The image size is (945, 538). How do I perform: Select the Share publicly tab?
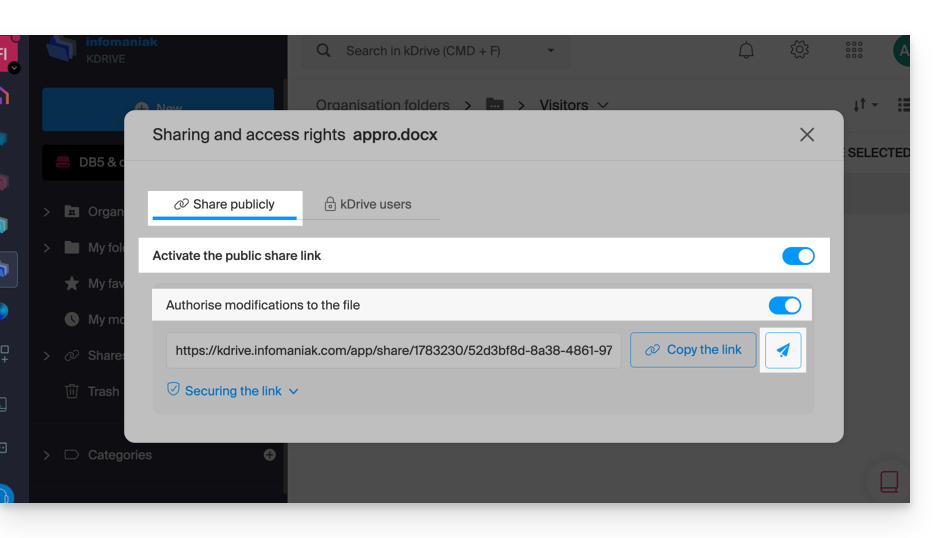[224, 205]
